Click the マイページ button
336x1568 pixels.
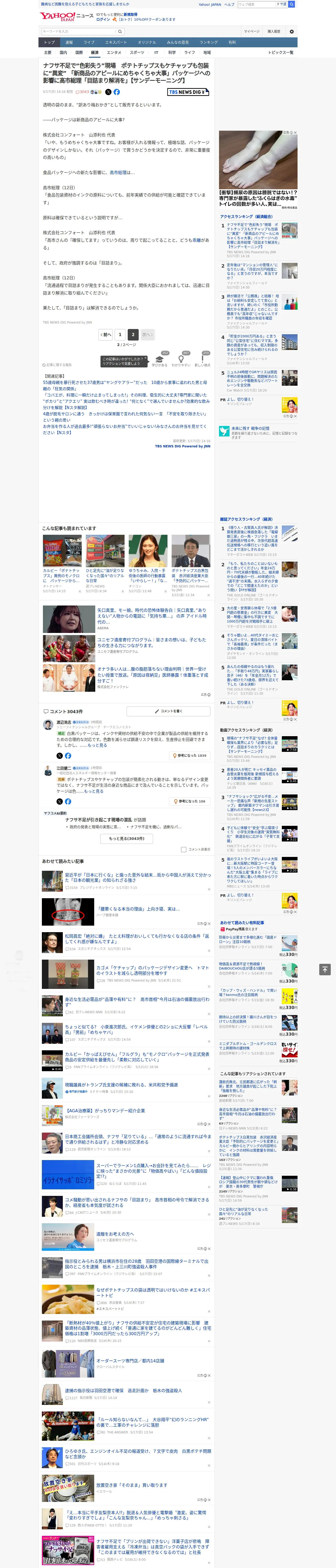[x=252, y=31]
